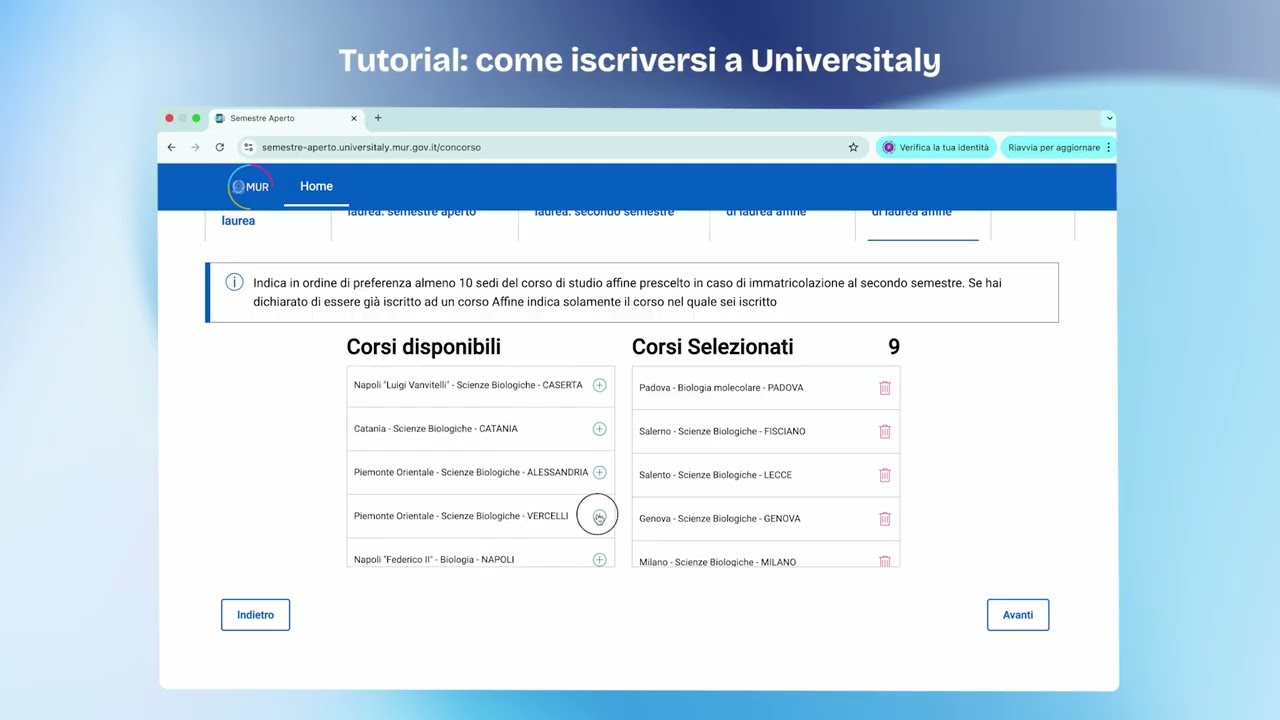The image size is (1280, 720).
Task: Open browser tab list dropdown arrow
Action: [x=1108, y=118]
